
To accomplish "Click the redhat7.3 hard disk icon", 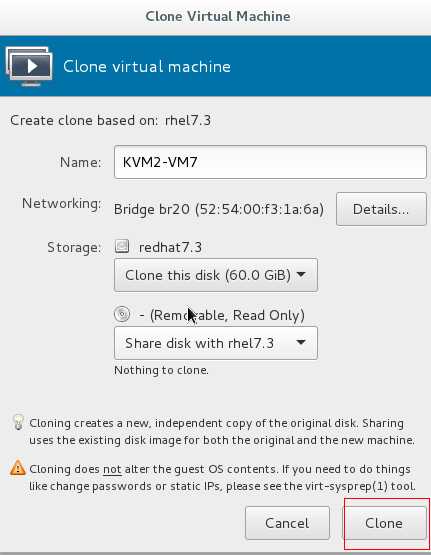I will [122, 246].
